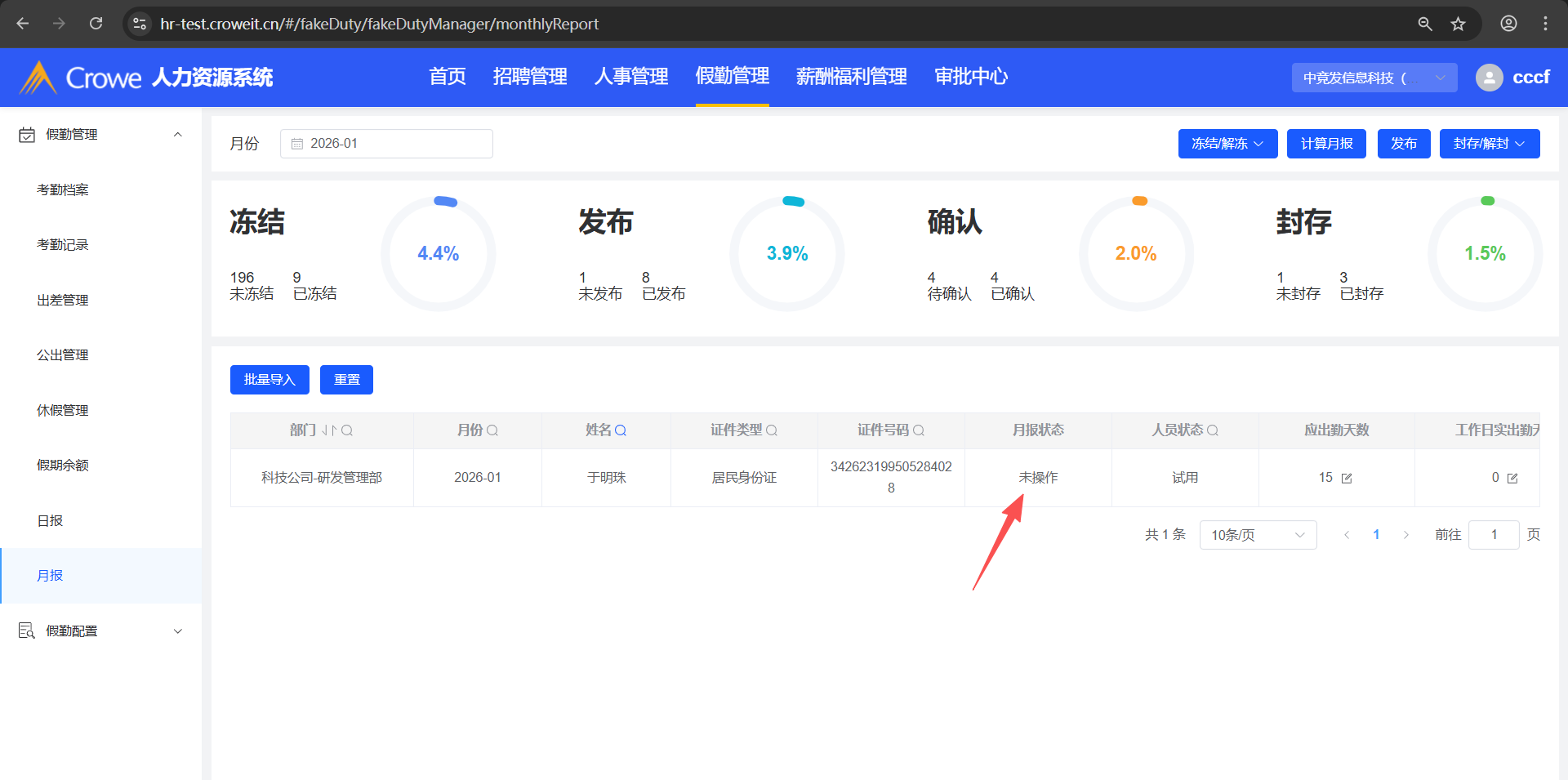Image resolution: width=1568 pixels, height=780 pixels.
Task: Click search icon in 人员状态 column header
Action: (1213, 430)
